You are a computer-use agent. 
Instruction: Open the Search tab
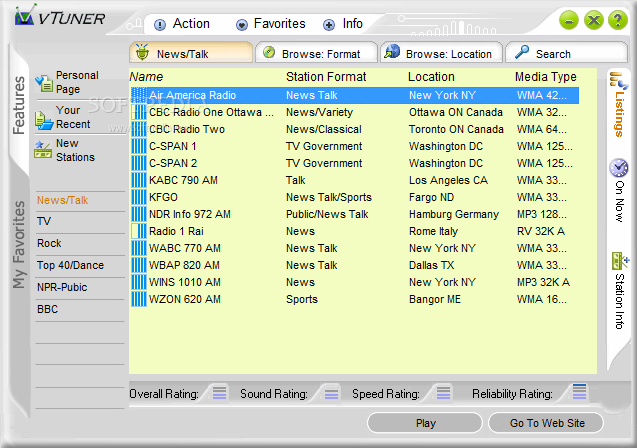point(566,53)
